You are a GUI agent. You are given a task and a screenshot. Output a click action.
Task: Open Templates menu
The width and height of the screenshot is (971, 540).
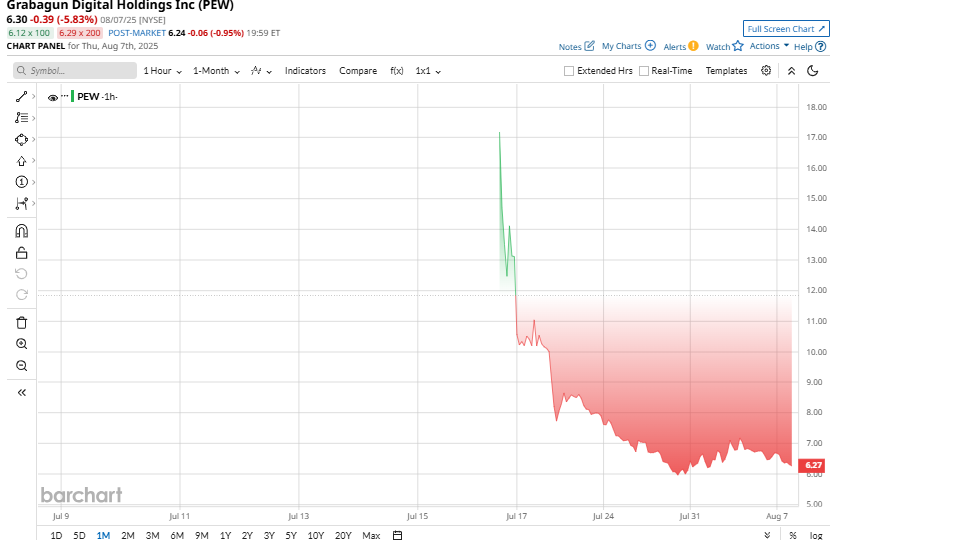pos(726,71)
